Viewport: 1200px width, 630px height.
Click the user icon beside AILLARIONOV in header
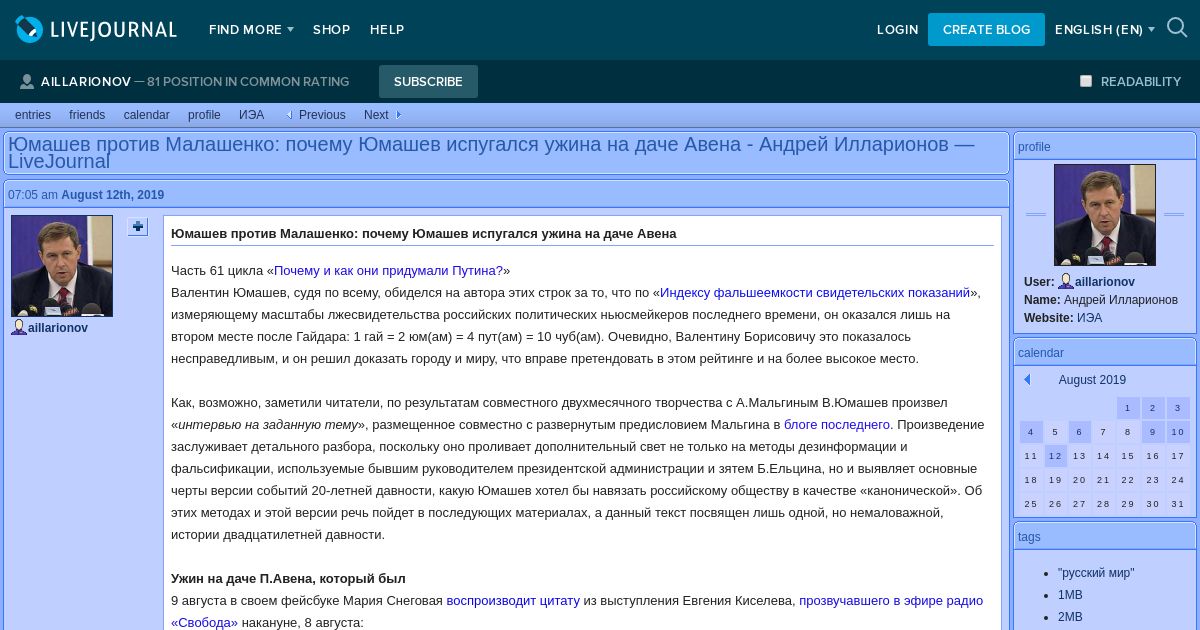27,82
